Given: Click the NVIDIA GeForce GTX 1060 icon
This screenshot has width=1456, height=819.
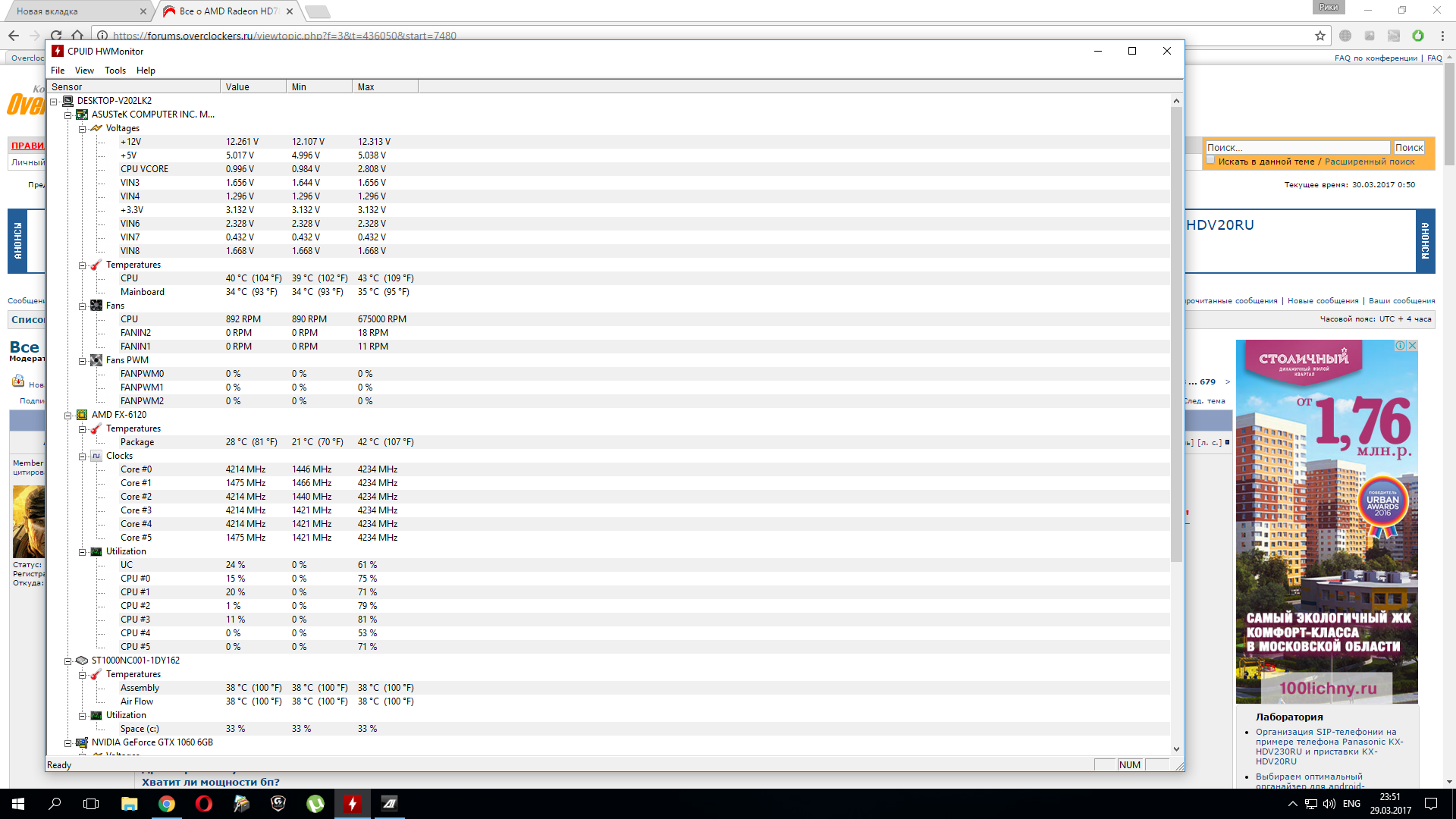Looking at the screenshot, I should tap(82, 742).
